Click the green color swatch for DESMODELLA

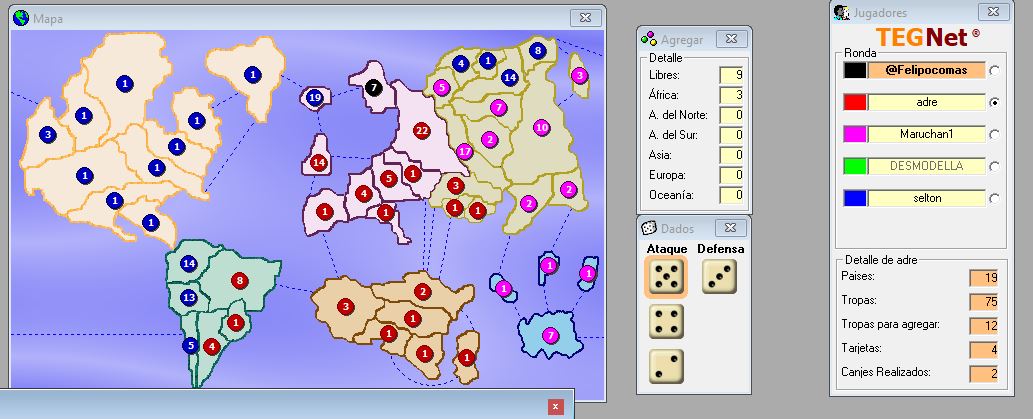(x=854, y=166)
